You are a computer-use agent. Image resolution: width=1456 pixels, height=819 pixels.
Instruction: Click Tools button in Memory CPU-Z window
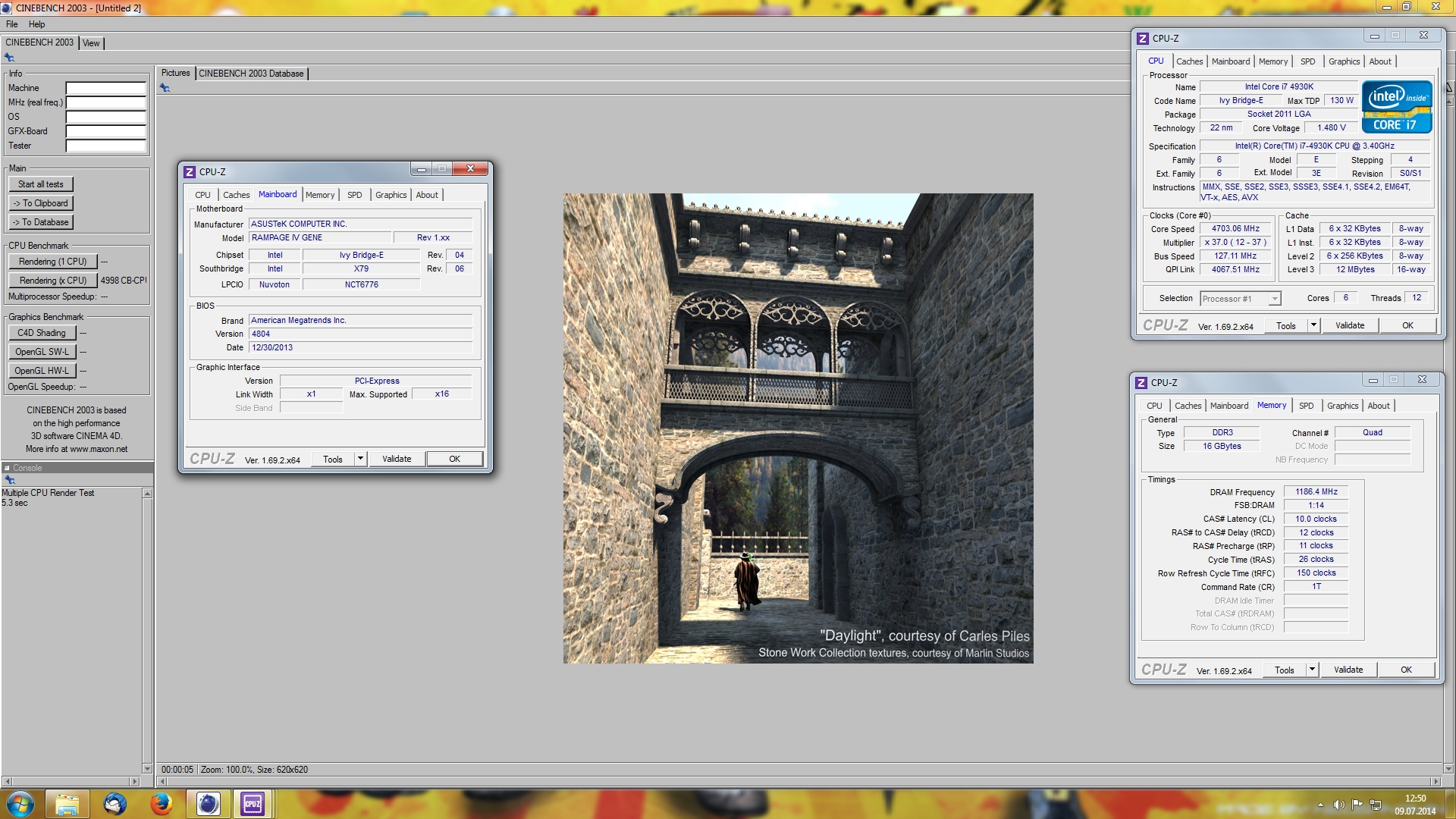point(1285,670)
